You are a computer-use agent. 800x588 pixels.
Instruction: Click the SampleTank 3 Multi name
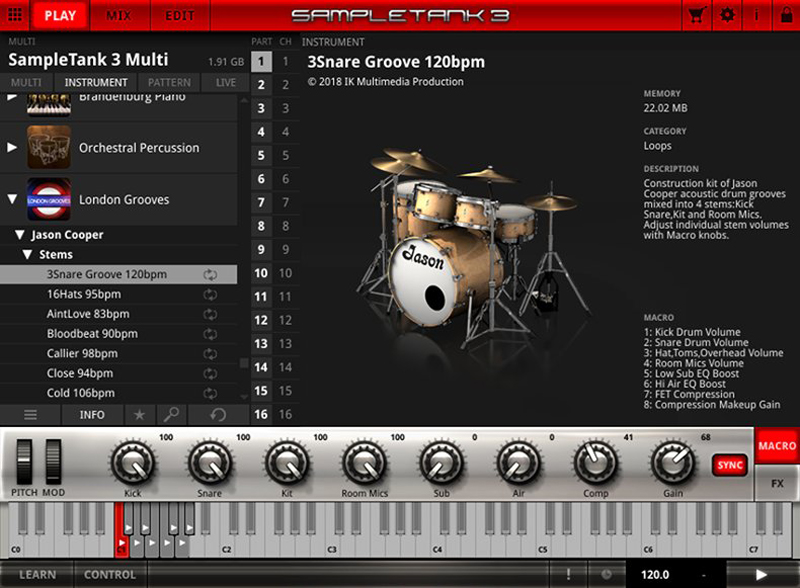[x=88, y=60]
